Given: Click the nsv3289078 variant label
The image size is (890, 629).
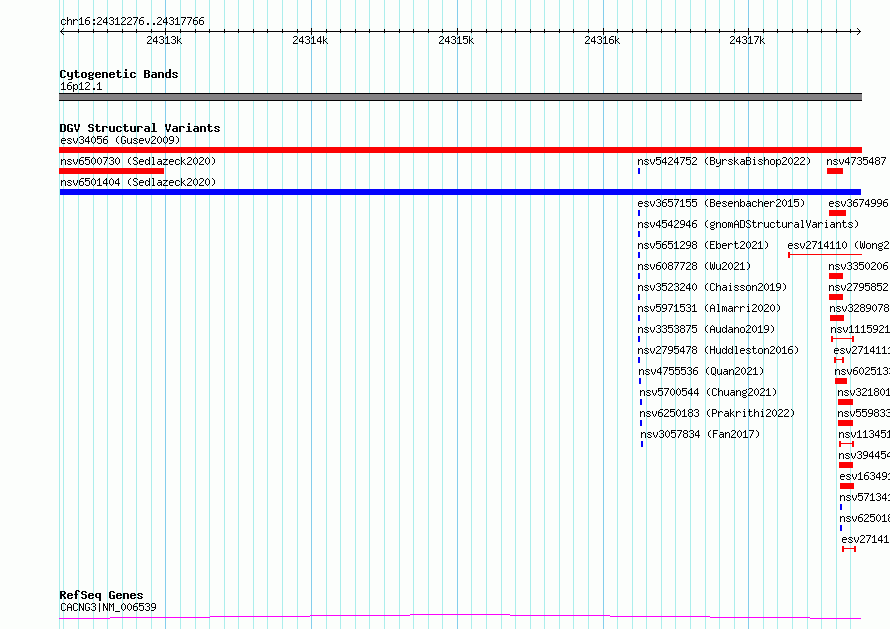Looking at the screenshot, I should (859, 308).
